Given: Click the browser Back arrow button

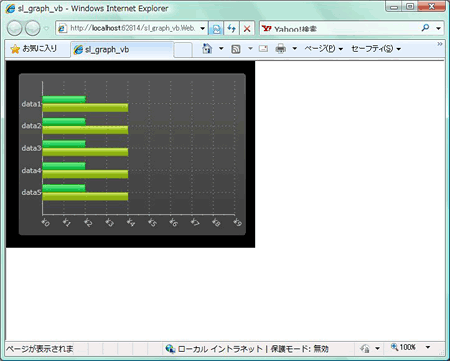Looking at the screenshot, I should point(15,28).
